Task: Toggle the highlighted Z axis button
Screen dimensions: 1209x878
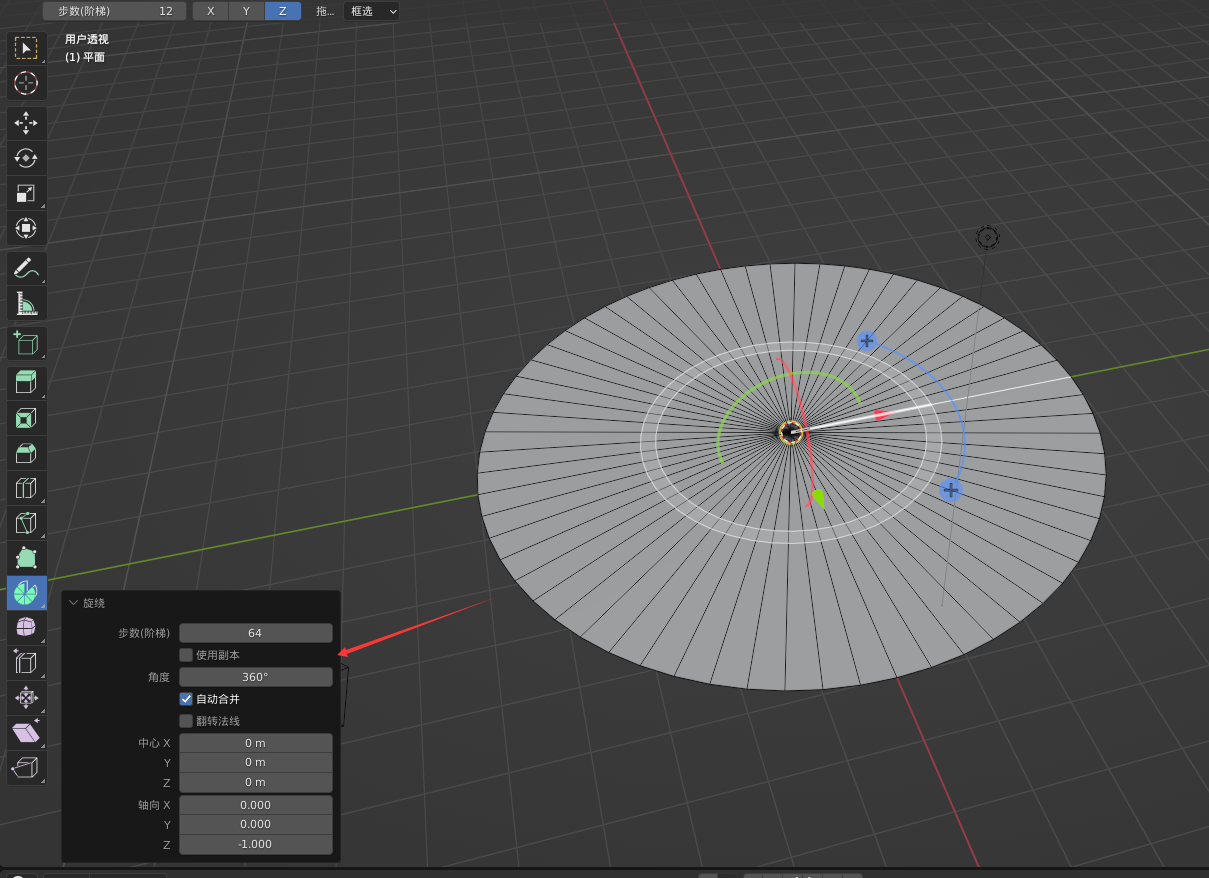Action: (283, 11)
